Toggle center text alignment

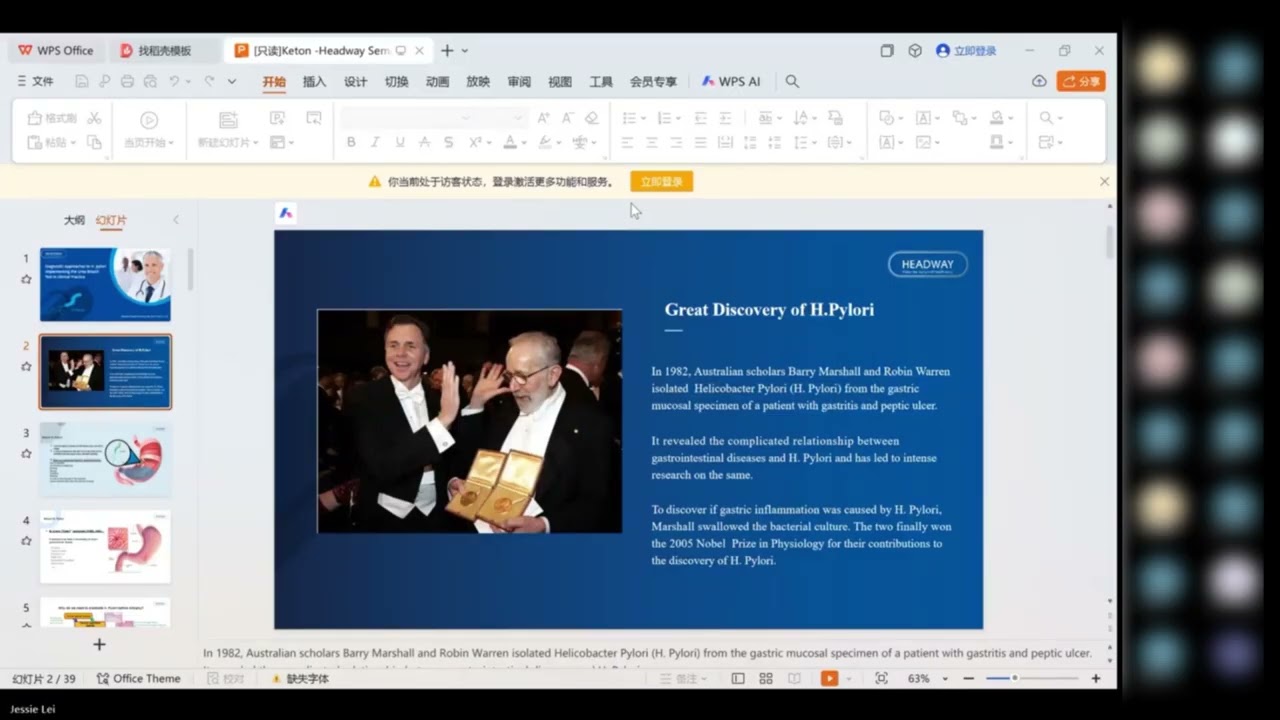point(652,142)
